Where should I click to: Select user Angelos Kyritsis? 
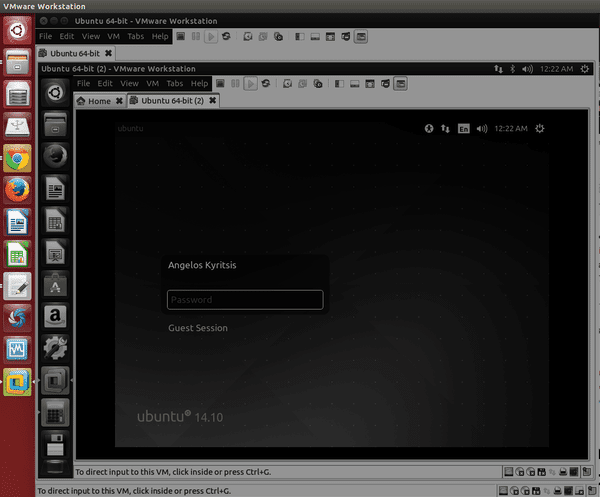tap(202, 265)
